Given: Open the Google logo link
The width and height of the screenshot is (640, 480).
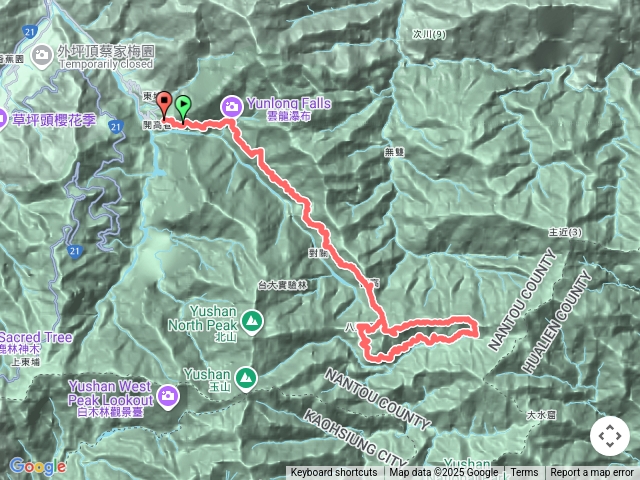Looking at the screenshot, I should pyautogui.click(x=38, y=466).
